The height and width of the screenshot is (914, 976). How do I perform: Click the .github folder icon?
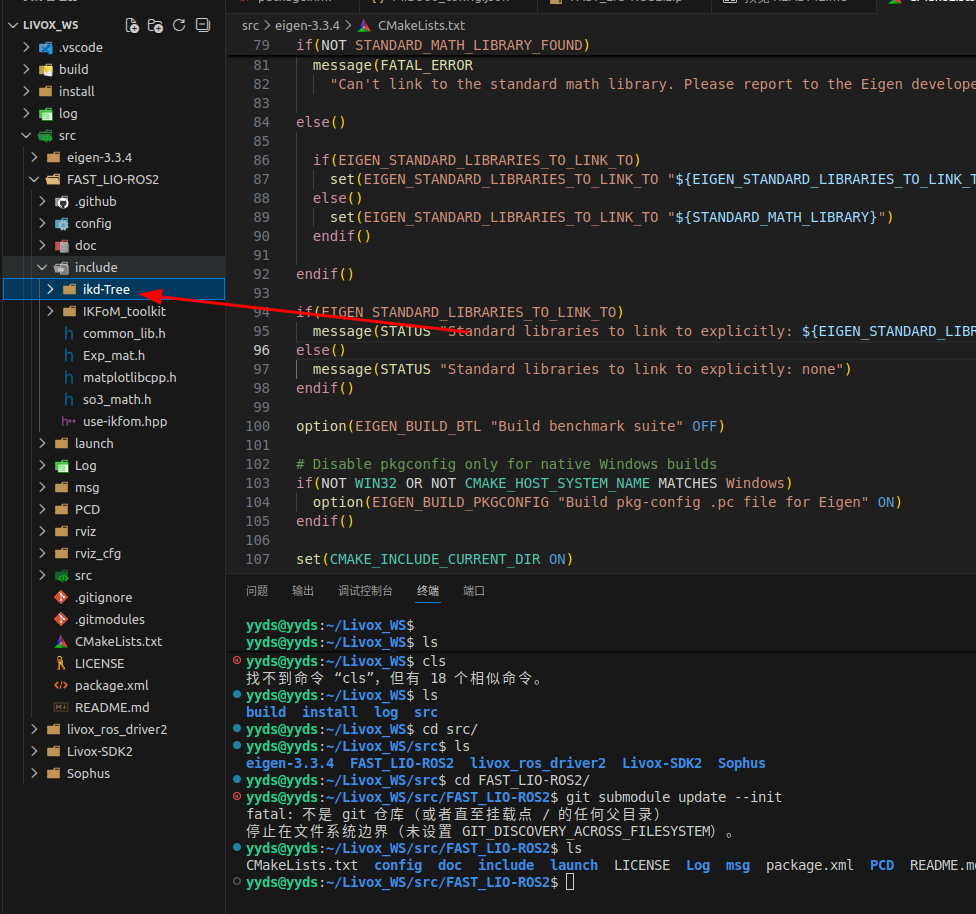(x=62, y=202)
